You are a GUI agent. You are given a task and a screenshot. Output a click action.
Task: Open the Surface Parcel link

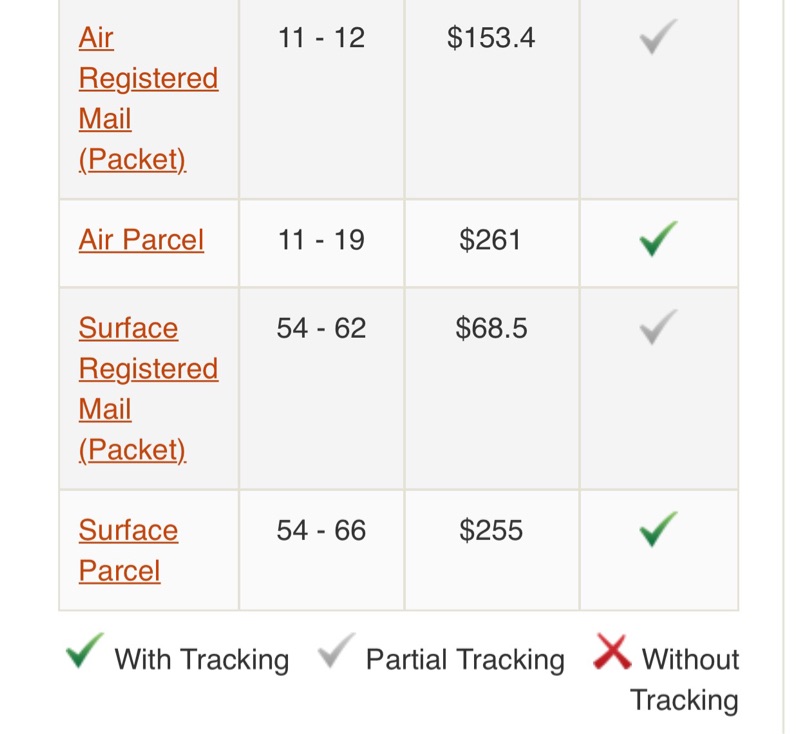[128, 550]
